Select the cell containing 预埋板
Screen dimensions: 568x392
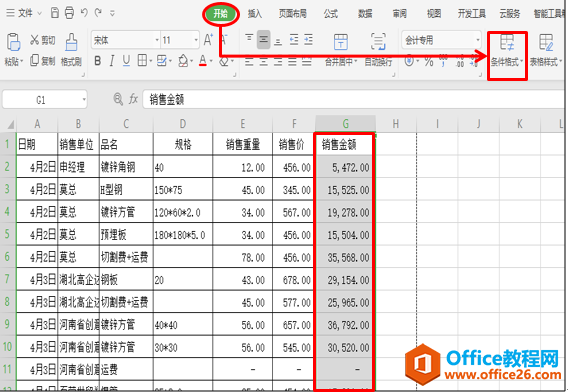pyautogui.click(x=126, y=235)
